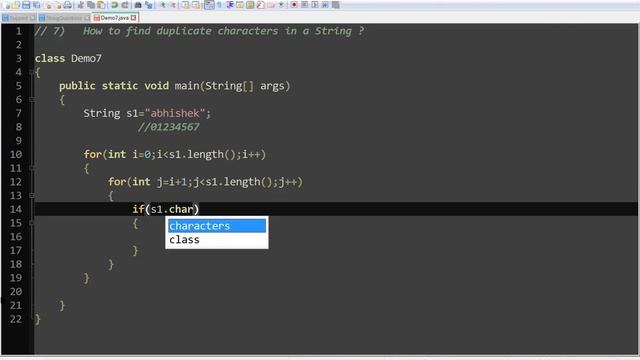The image size is (640, 360).
Task: Click the 'i<s1.length()' condition on line 10
Action: 197,154
